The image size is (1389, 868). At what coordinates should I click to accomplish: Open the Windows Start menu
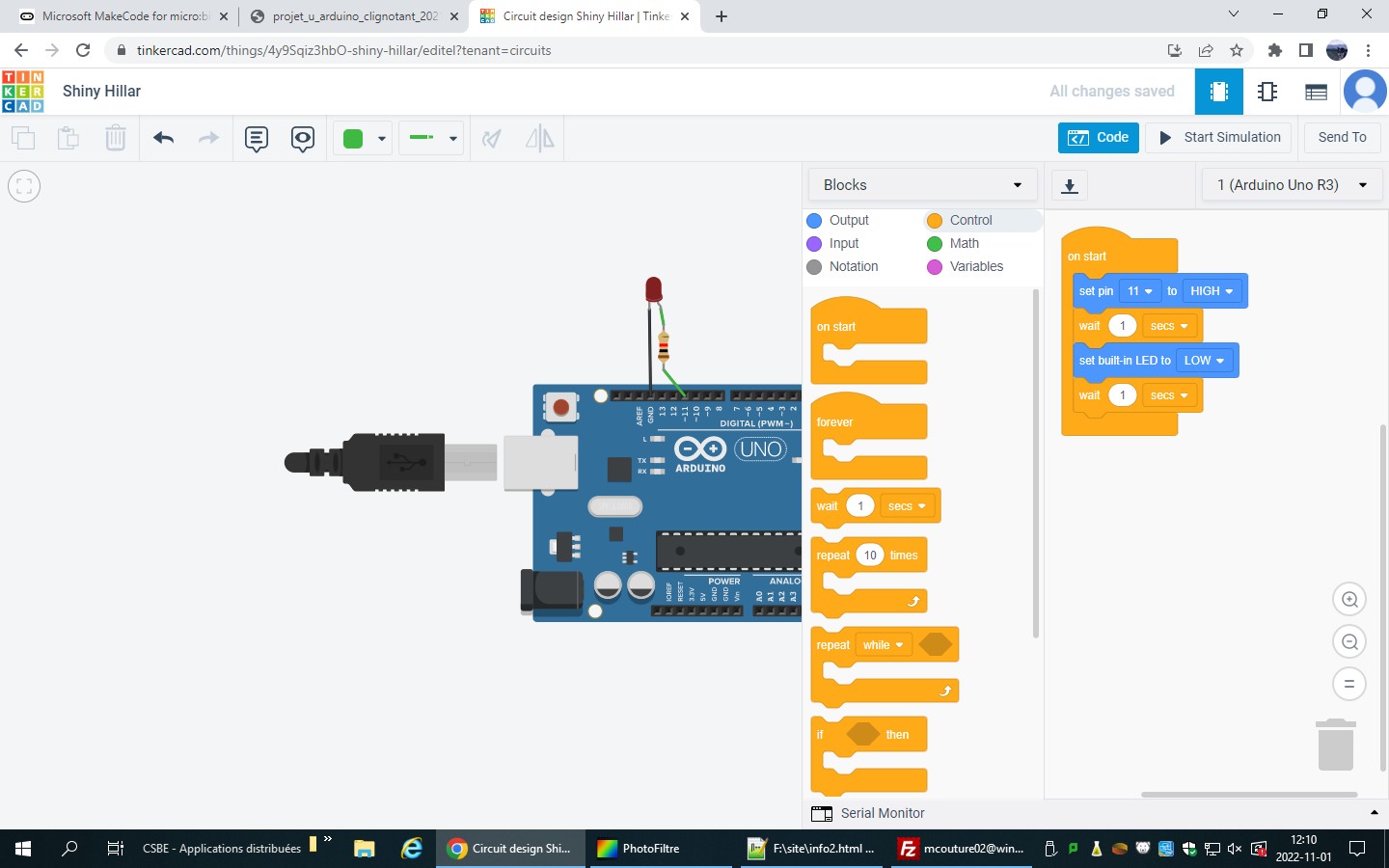[x=23, y=849]
